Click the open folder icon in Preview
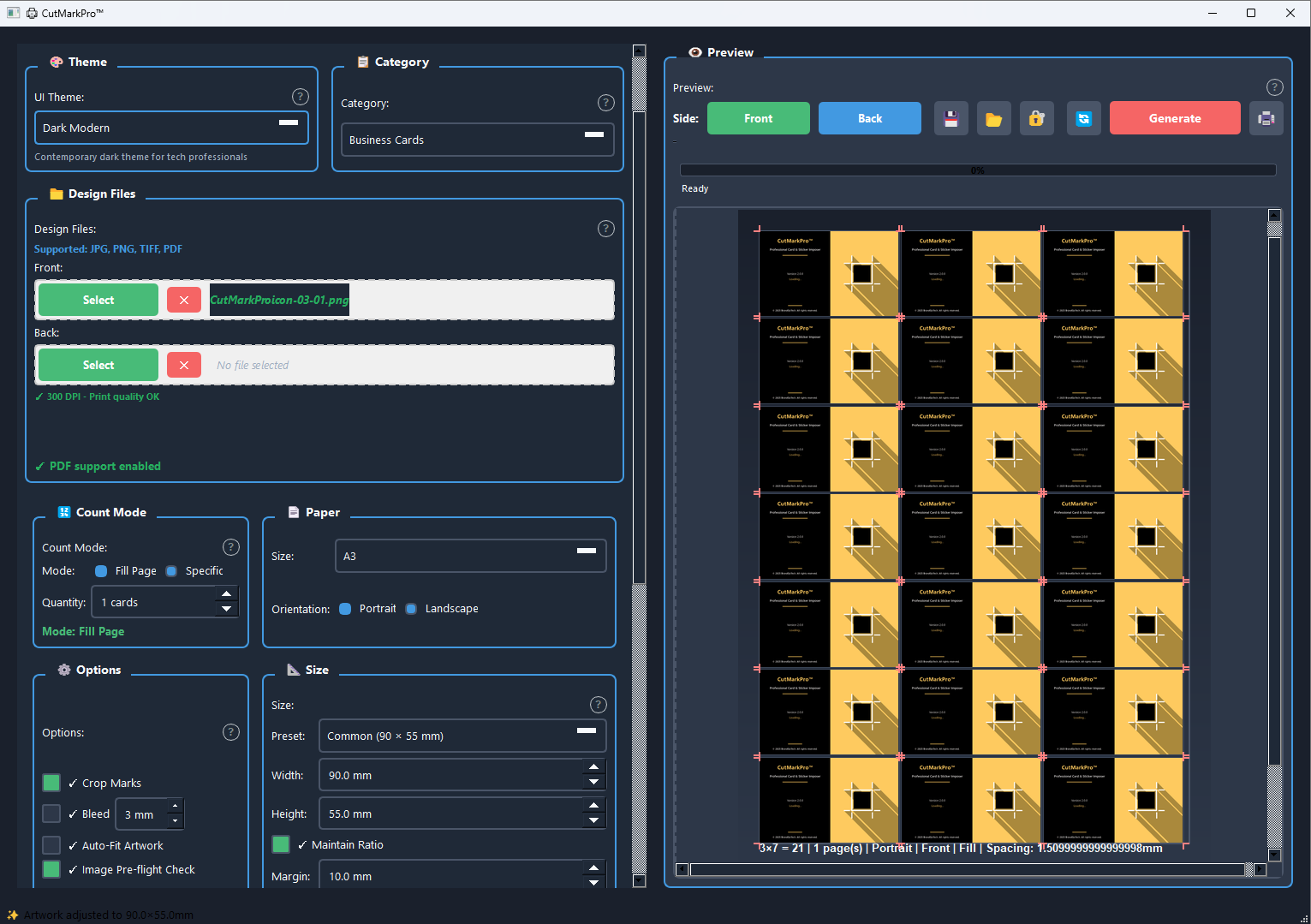Viewport: 1311px width, 924px height. click(x=993, y=119)
